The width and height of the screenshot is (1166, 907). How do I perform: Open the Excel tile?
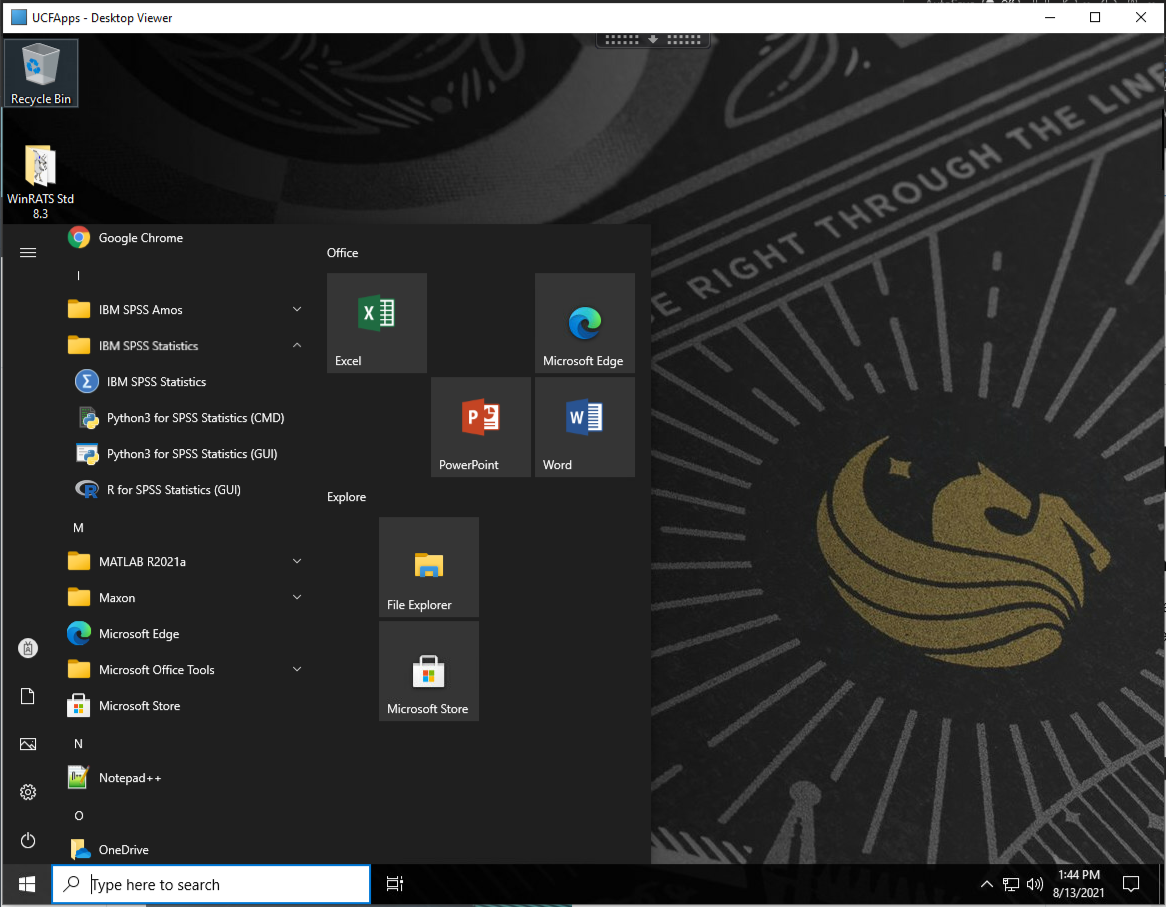click(x=377, y=323)
